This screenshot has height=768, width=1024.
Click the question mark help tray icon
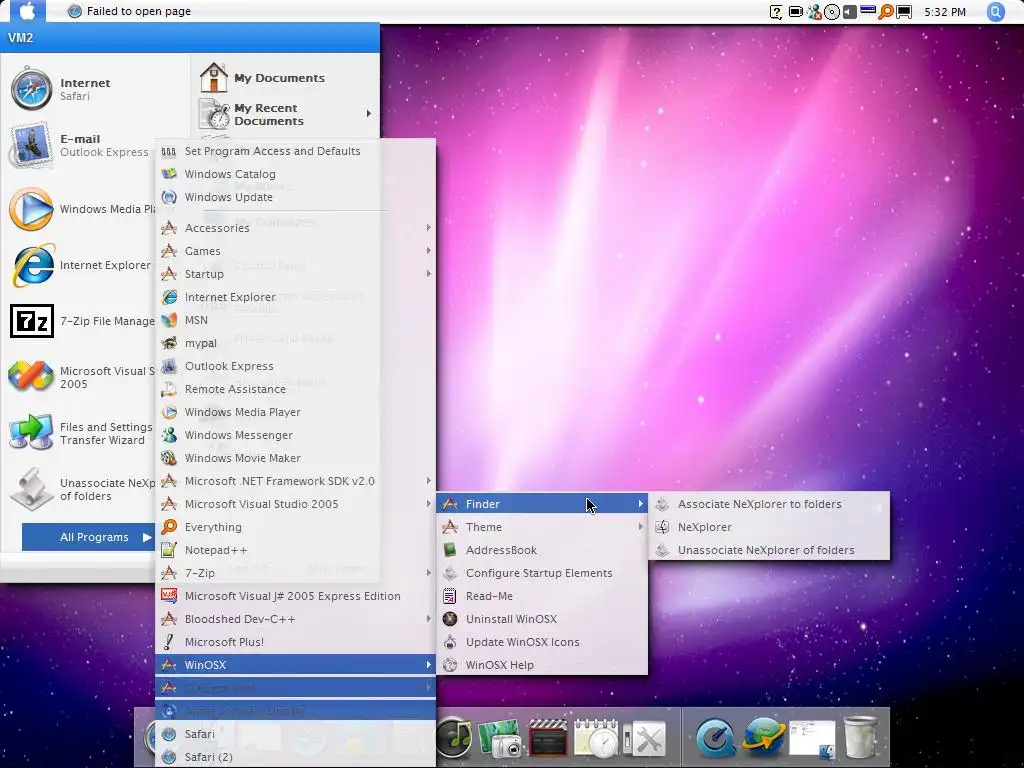click(x=776, y=12)
